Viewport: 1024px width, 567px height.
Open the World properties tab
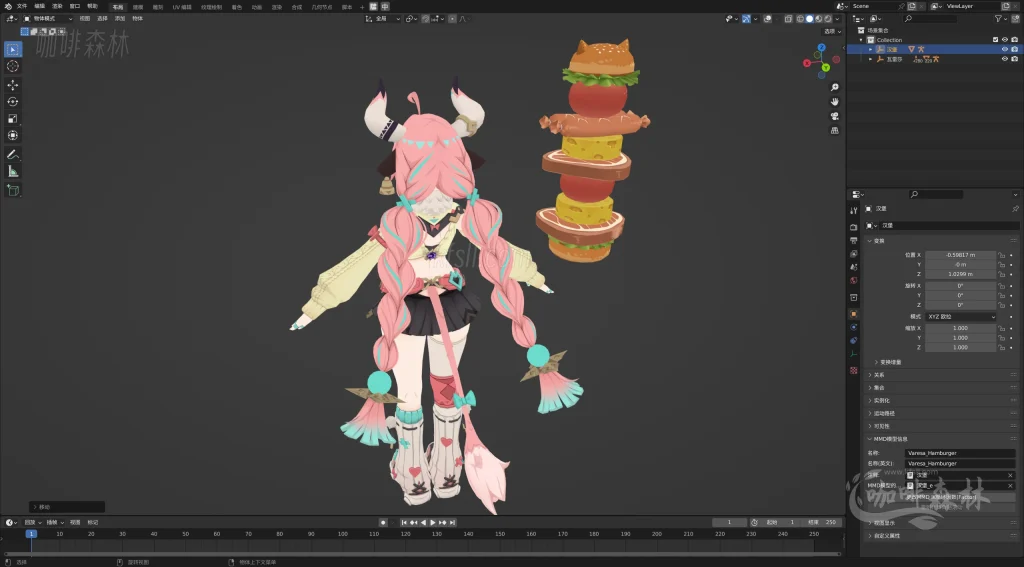coord(854,280)
